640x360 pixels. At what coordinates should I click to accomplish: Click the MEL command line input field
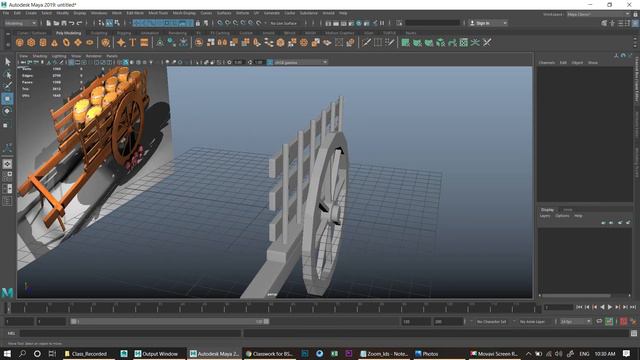pos(131,333)
